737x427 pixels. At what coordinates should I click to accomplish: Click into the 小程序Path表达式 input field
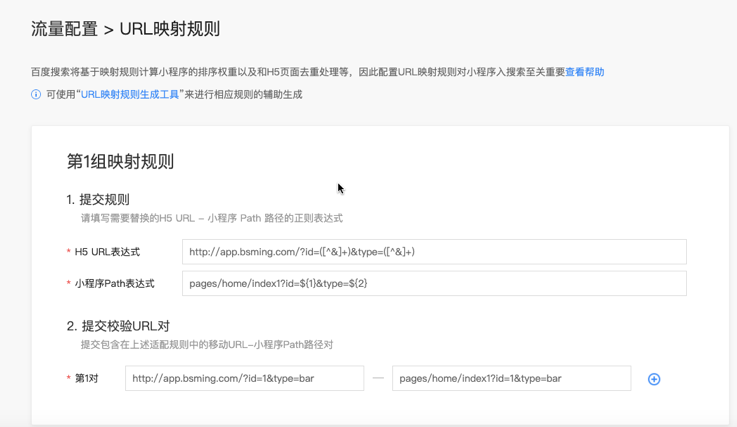click(x=434, y=283)
